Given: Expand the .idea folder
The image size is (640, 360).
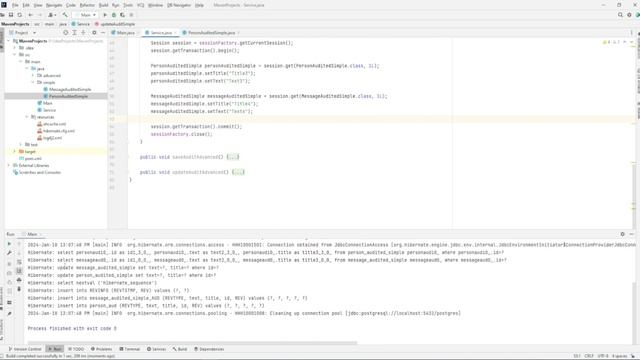Looking at the screenshot, I should click(15, 48).
